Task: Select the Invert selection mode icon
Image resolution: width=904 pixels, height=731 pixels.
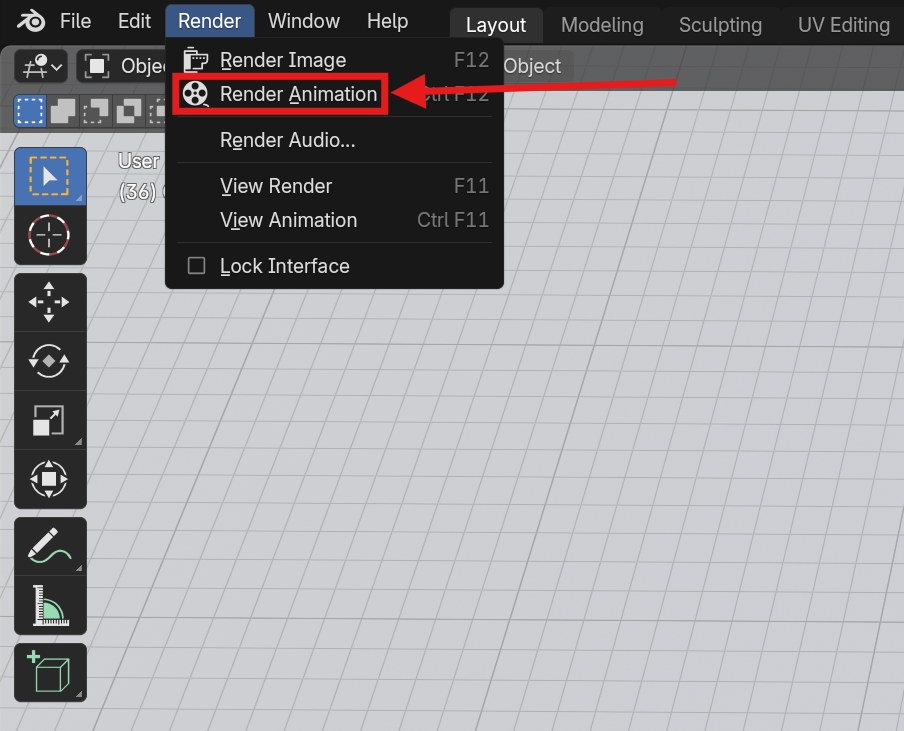Action: [x=129, y=111]
